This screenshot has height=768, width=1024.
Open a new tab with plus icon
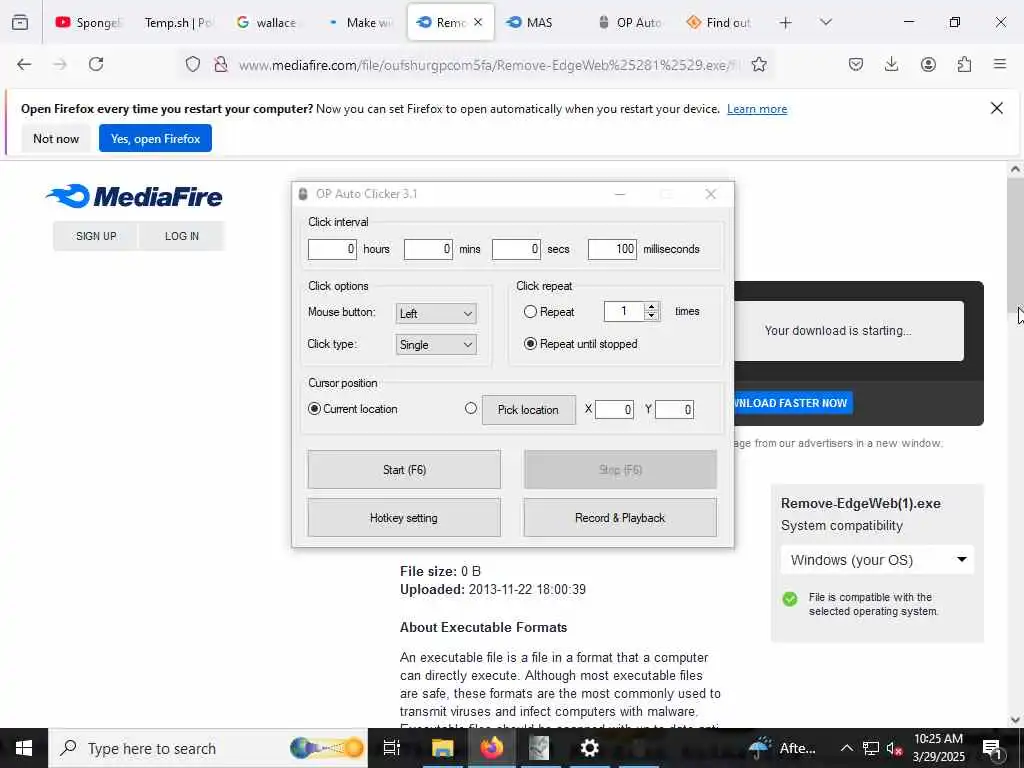pyautogui.click(x=786, y=23)
